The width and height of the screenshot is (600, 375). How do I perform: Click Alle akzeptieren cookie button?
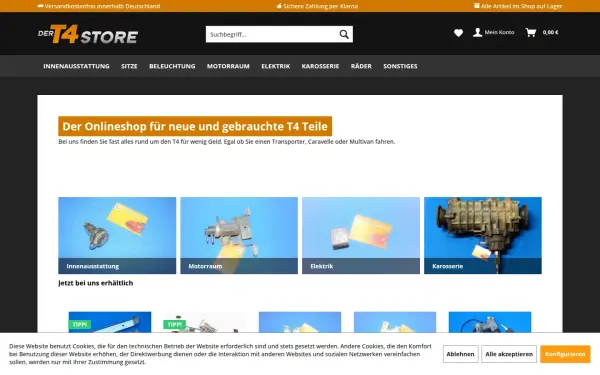click(x=509, y=354)
